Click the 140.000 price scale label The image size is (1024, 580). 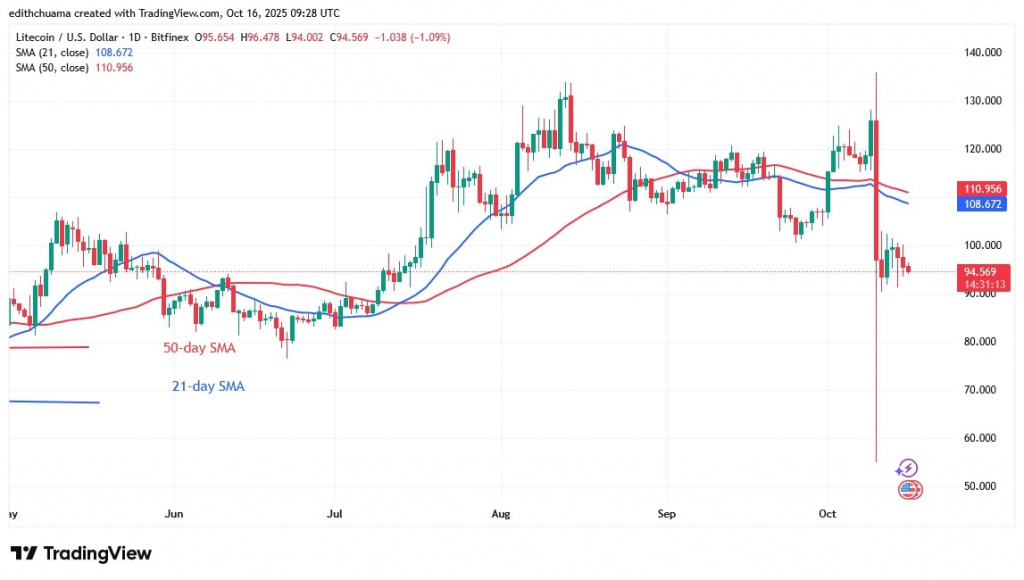click(x=982, y=52)
